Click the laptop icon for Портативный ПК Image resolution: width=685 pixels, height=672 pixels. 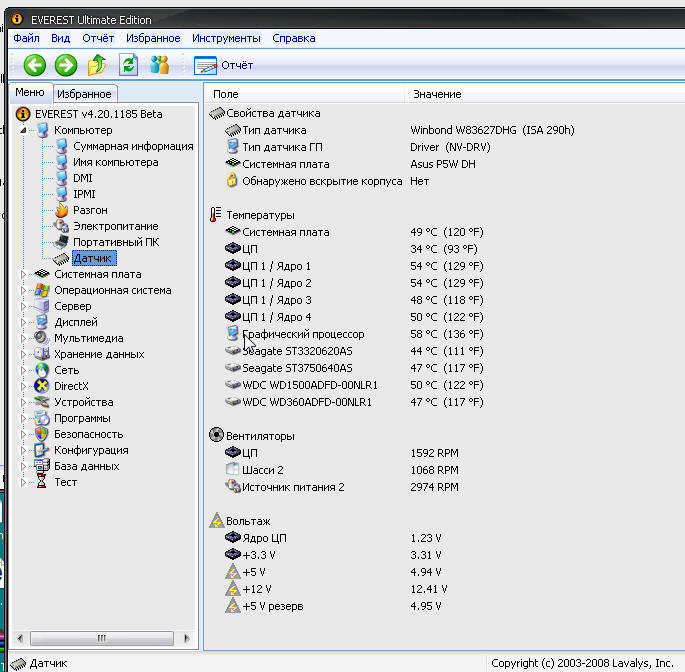(x=61, y=242)
